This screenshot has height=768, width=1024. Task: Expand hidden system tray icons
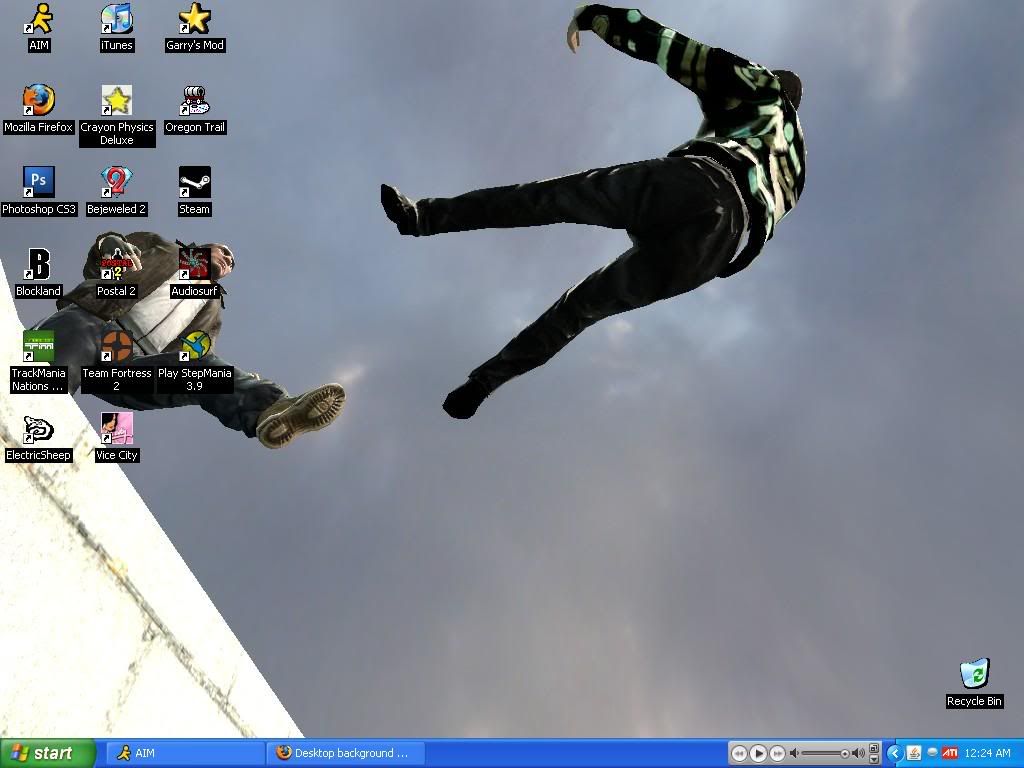895,753
